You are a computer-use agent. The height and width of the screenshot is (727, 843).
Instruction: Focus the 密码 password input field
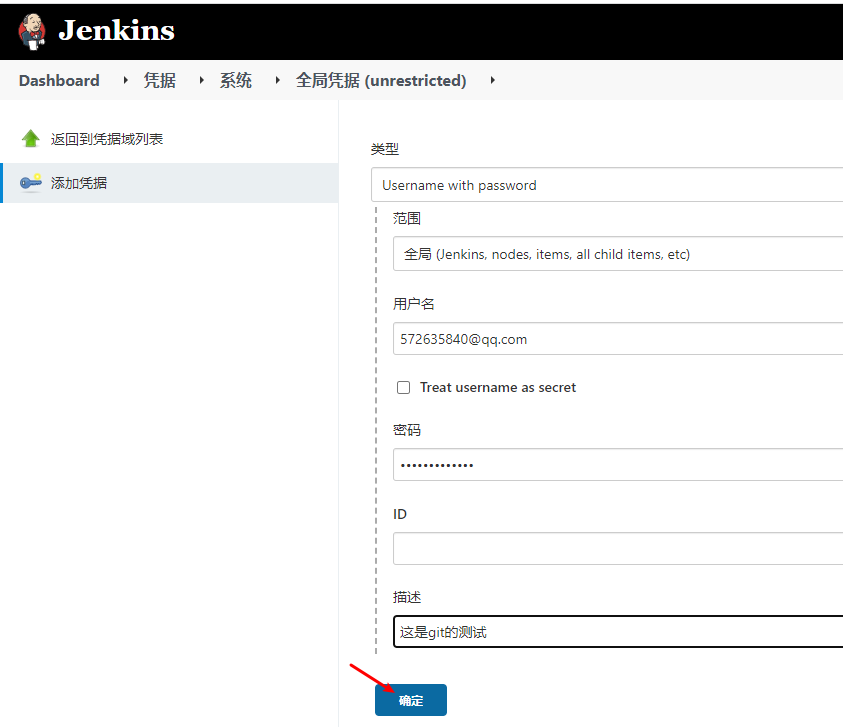(620, 464)
